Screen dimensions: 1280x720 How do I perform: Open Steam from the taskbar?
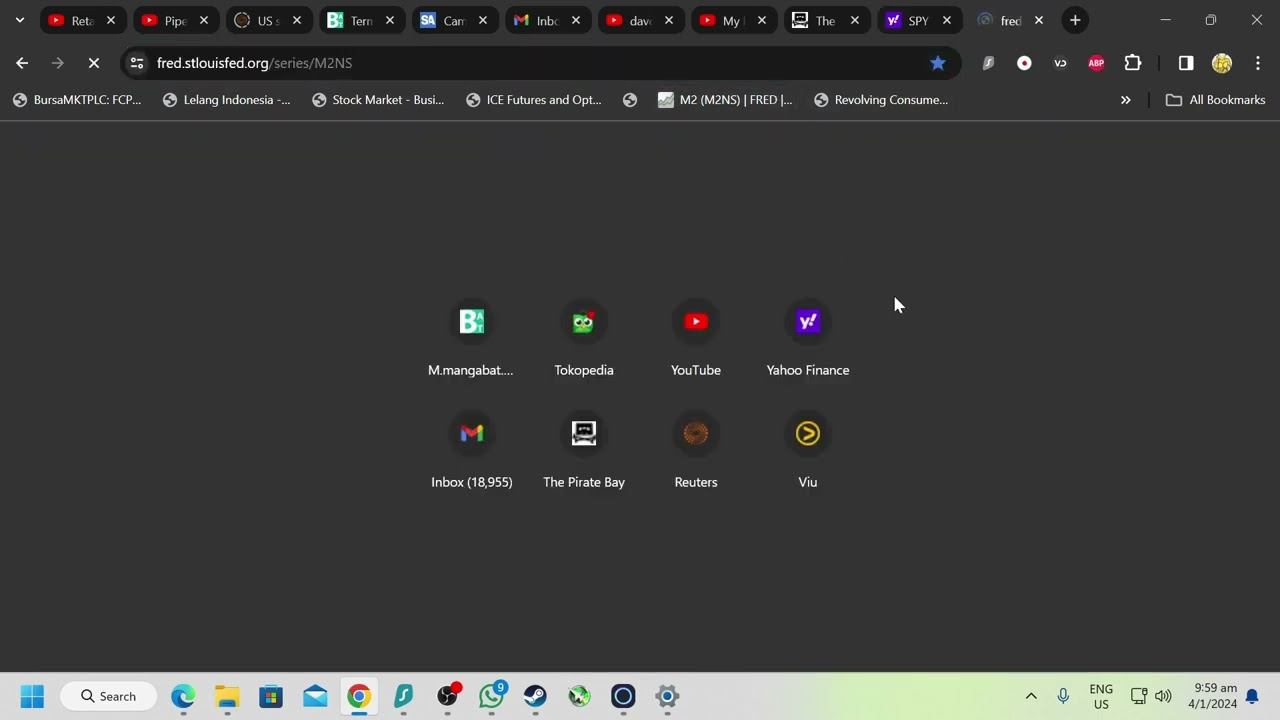point(535,696)
